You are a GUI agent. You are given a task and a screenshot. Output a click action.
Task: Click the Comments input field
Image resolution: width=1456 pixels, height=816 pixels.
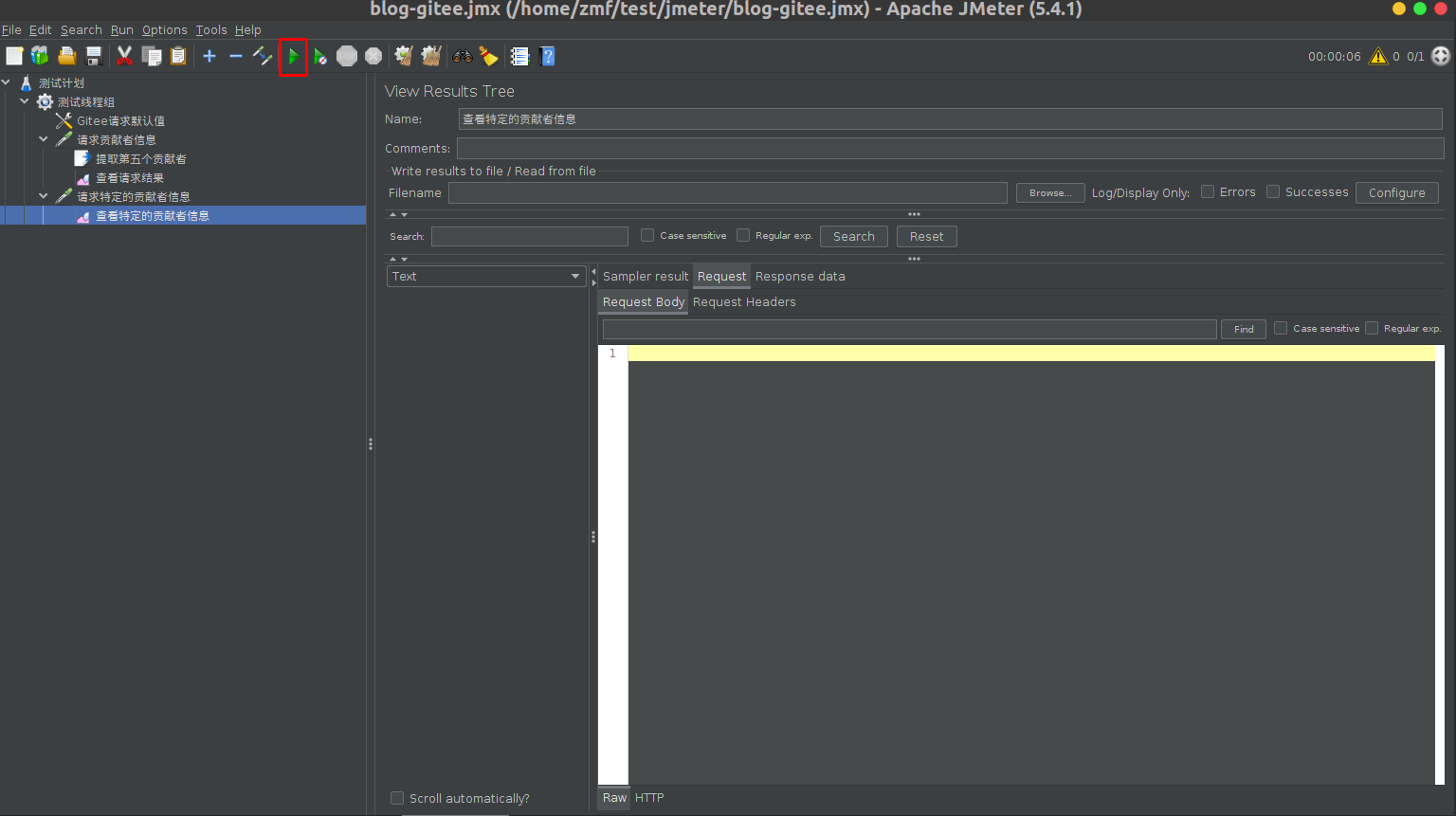pos(950,148)
